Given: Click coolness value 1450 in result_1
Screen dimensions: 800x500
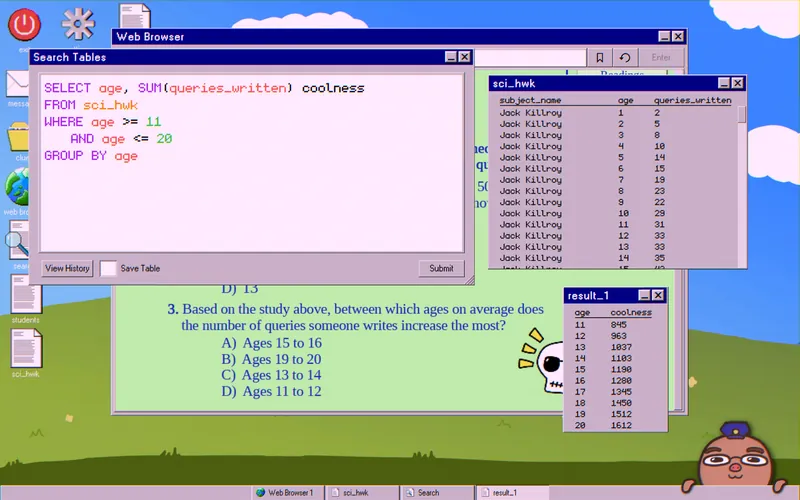Looking at the screenshot, I should [621, 403].
